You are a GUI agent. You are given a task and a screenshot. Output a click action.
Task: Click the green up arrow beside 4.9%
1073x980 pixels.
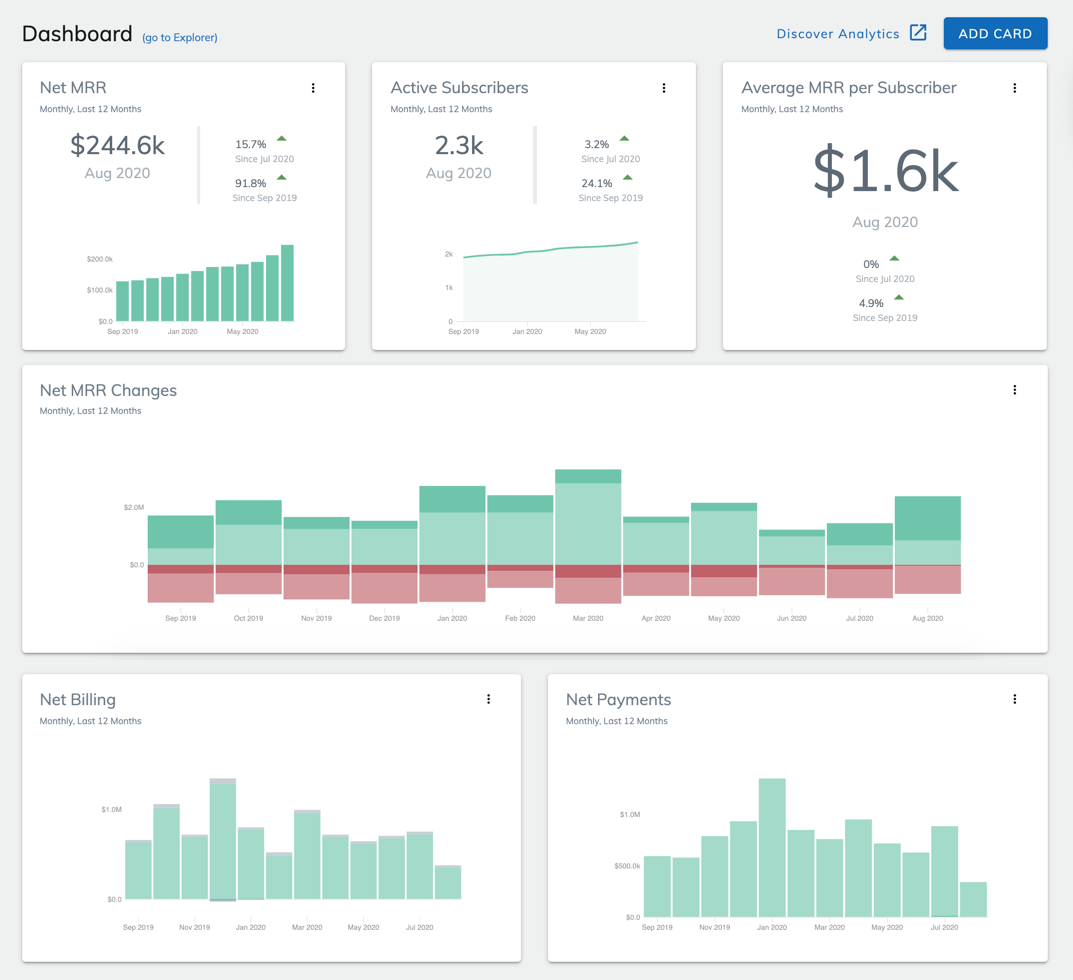898,298
